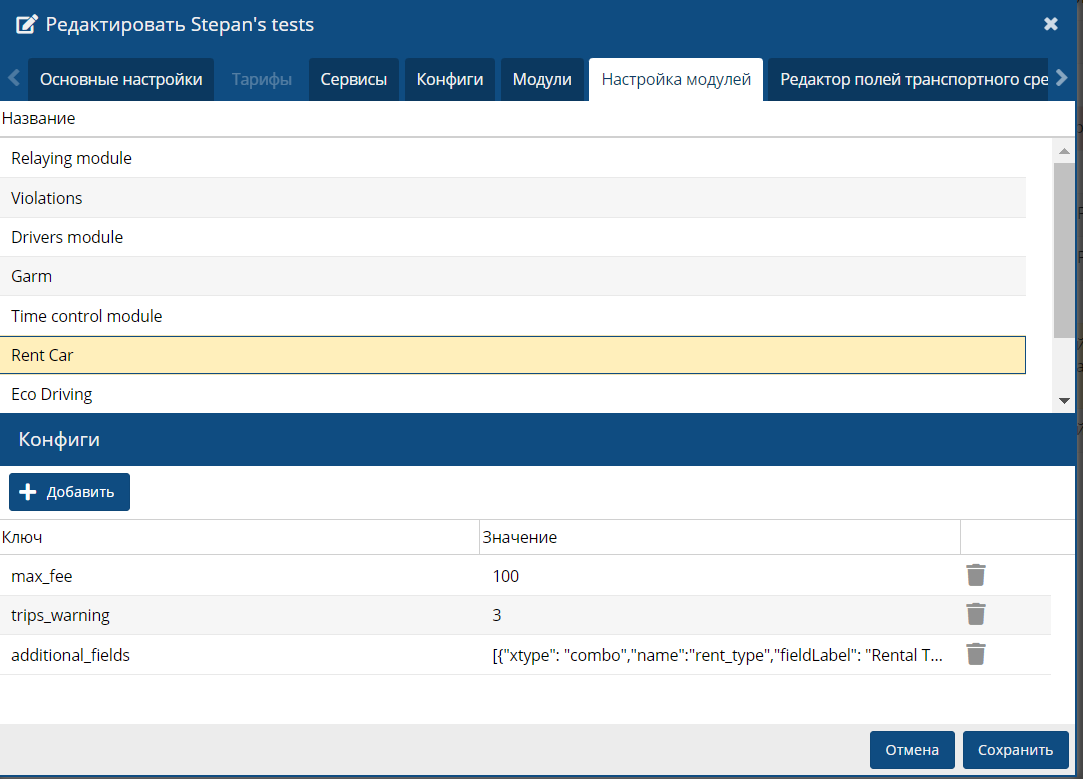This screenshot has width=1083, height=779.
Task: Open the Тарифы tab
Action: [262, 79]
